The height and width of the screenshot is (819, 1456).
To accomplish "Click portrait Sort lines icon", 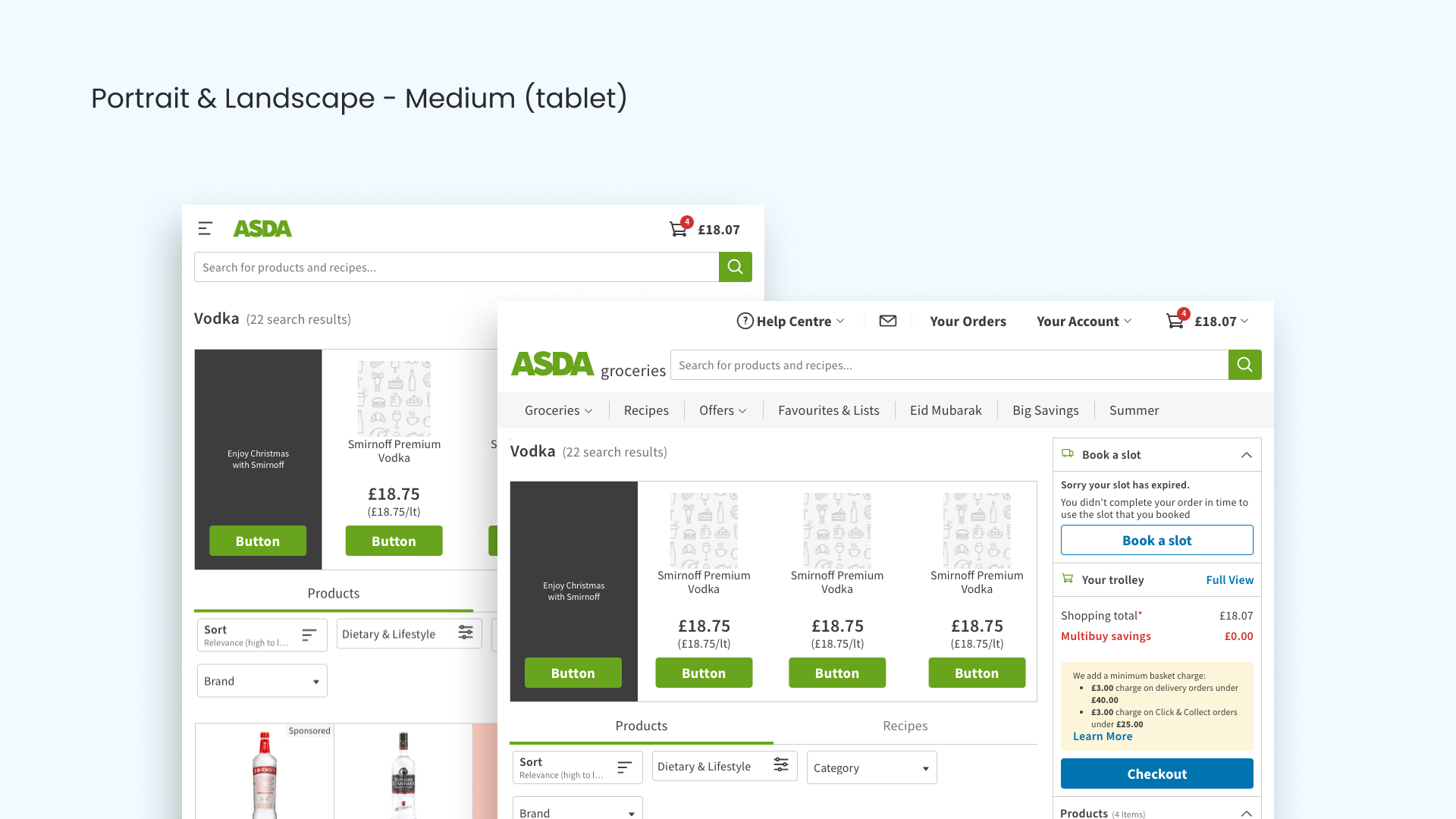I will (309, 635).
